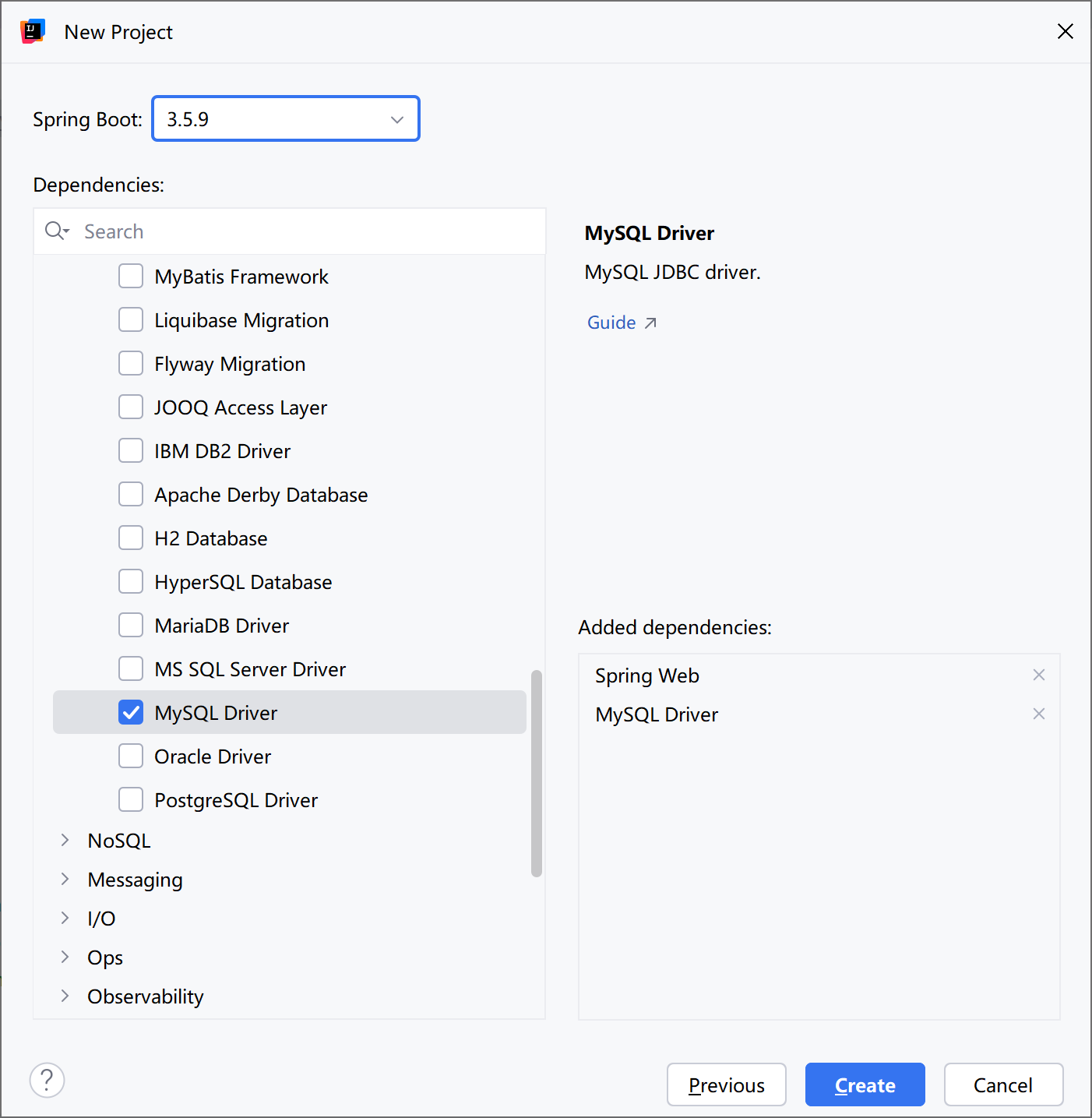Click the Ops category label
1092x1118 pixels.
pos(105,958)
